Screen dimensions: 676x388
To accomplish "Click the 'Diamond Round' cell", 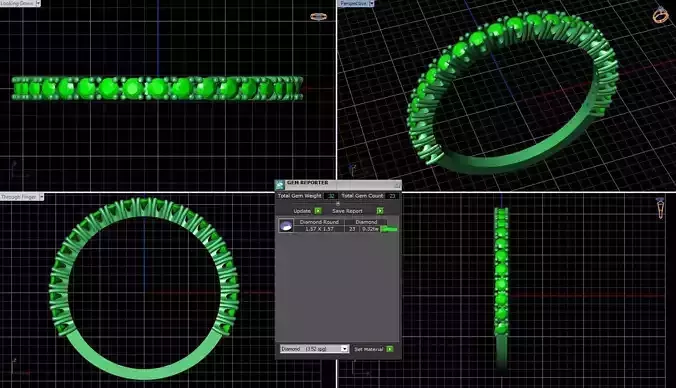I will click(319, 222).
